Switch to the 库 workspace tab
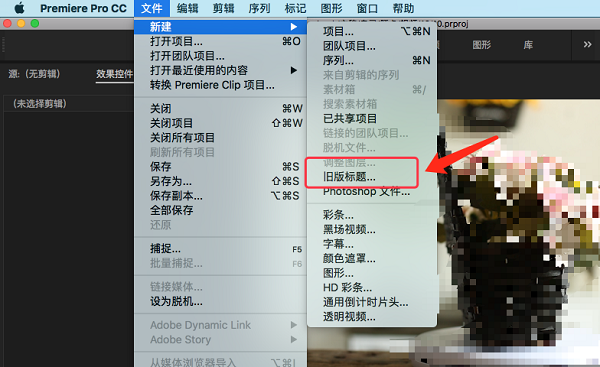The image size is (600, 367). click(x=528, y=45)
